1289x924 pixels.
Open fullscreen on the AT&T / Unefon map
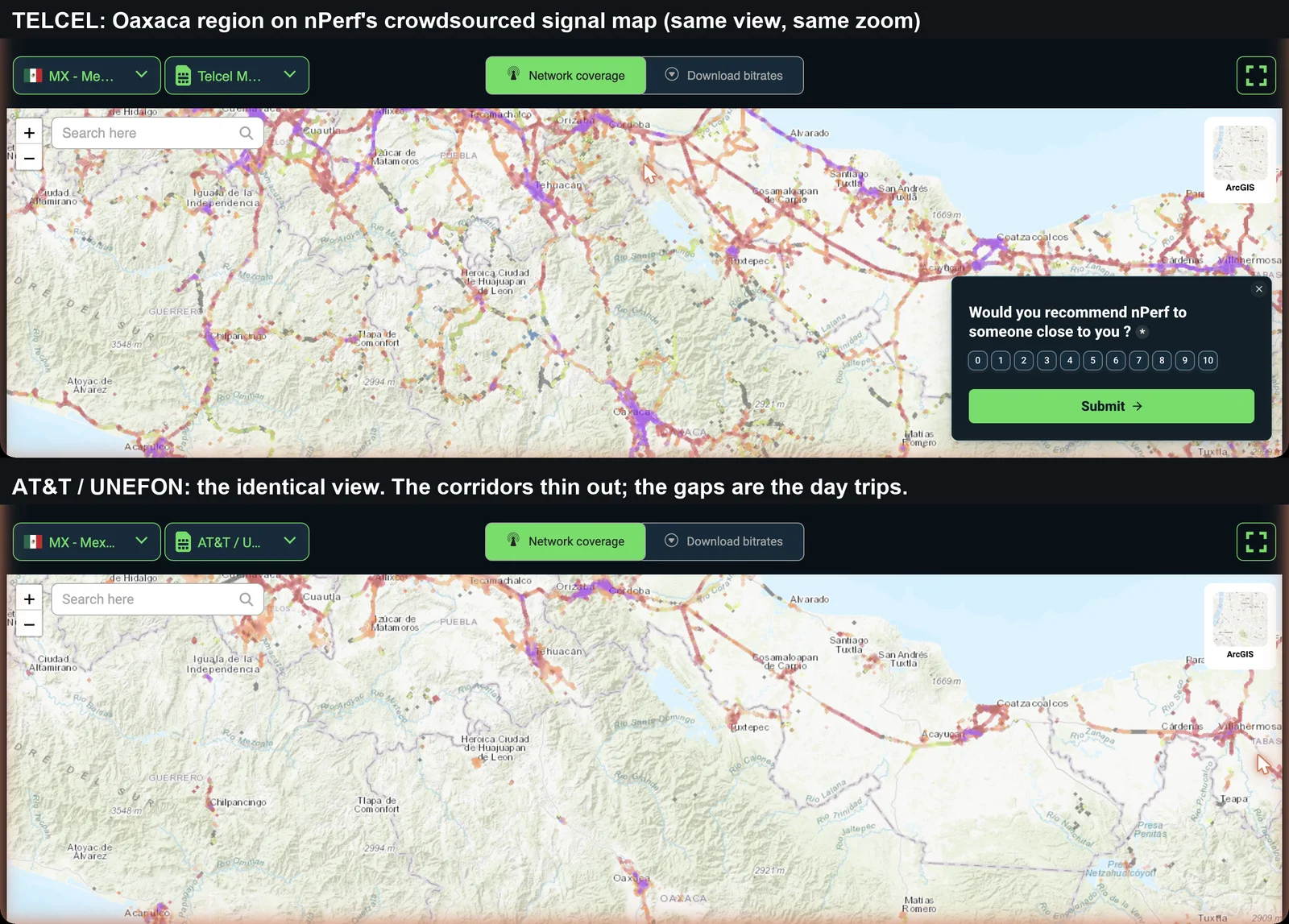pyautogui.click(x=1256, y=542)
